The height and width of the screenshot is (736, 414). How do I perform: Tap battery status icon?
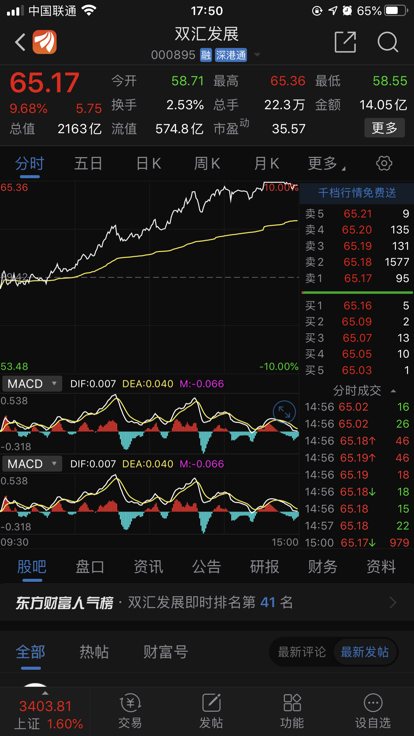(396, 10)
